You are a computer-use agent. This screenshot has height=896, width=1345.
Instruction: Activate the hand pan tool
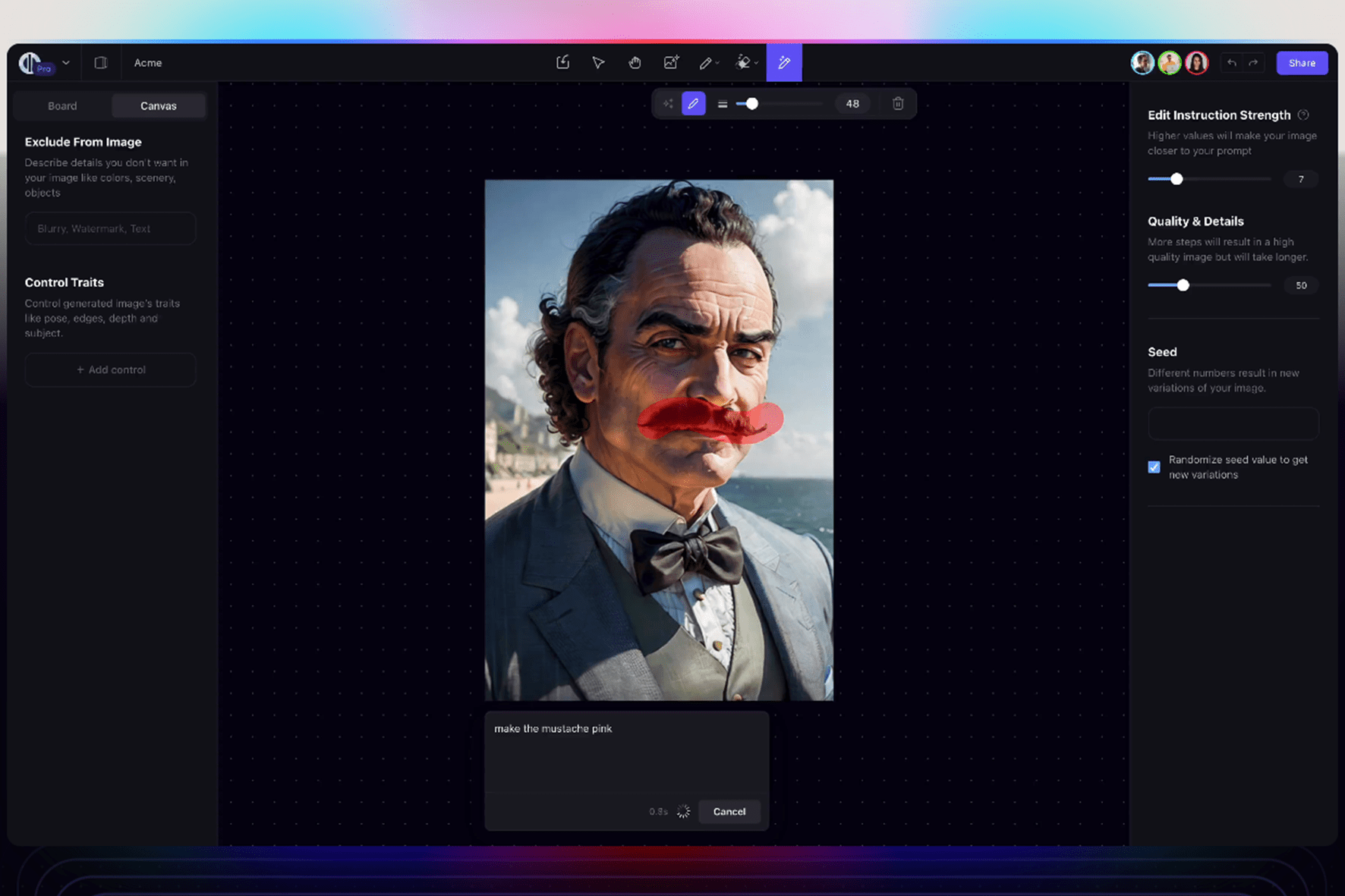pyautogui.click(x=635, y=63)
